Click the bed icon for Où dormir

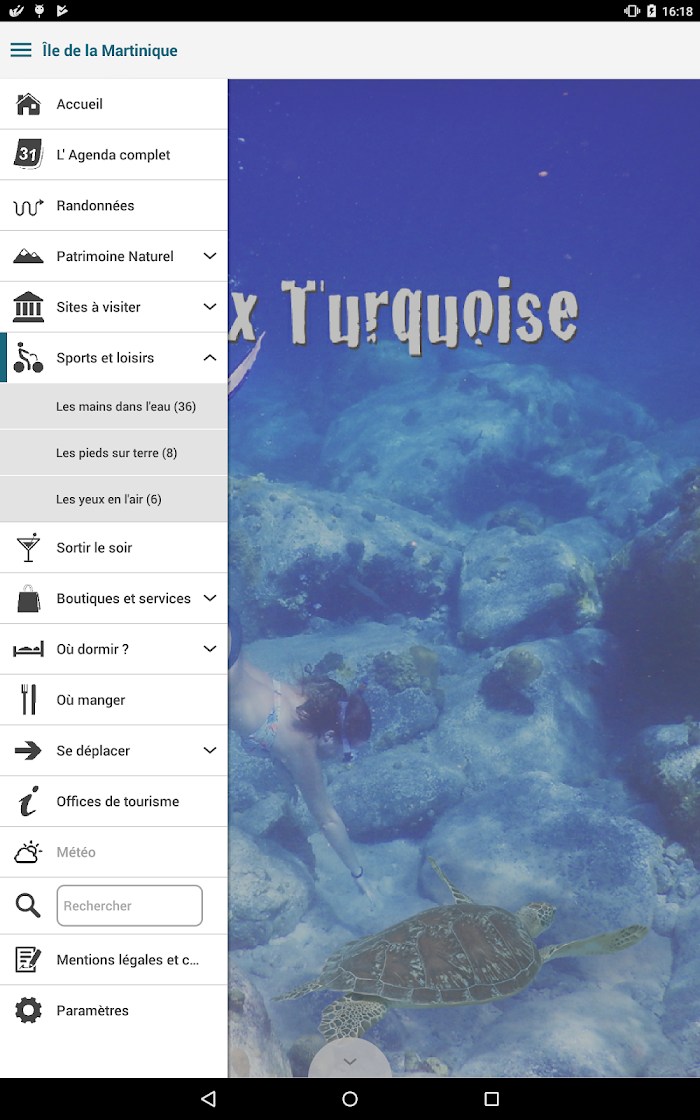(28, 649)
